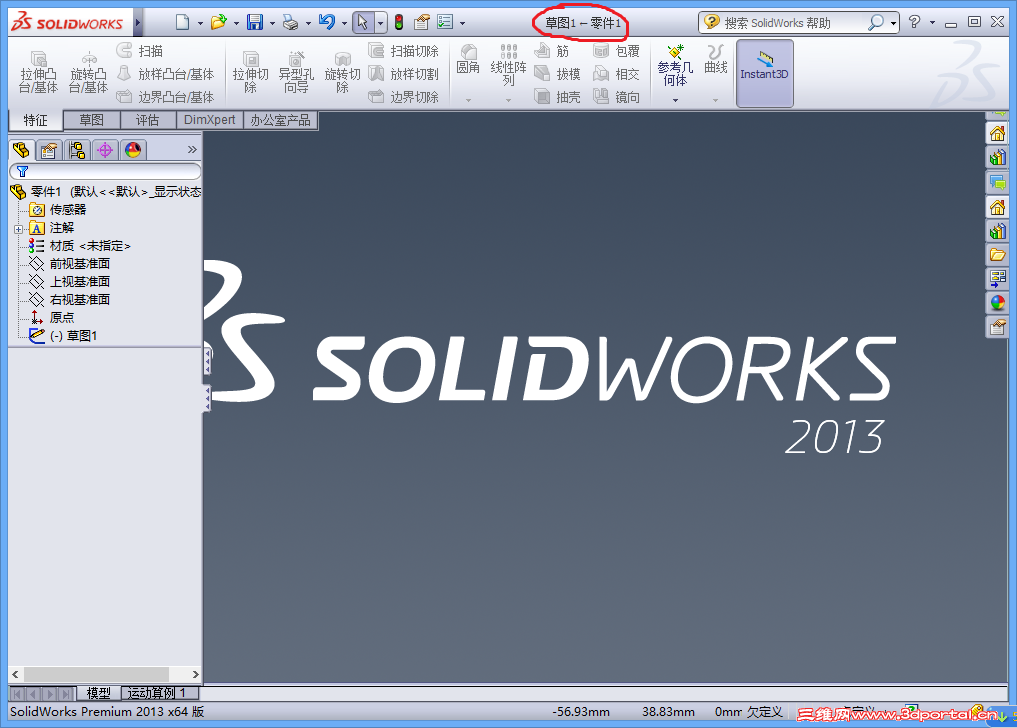Click the feature tree filter field

(x=105, y=171)
